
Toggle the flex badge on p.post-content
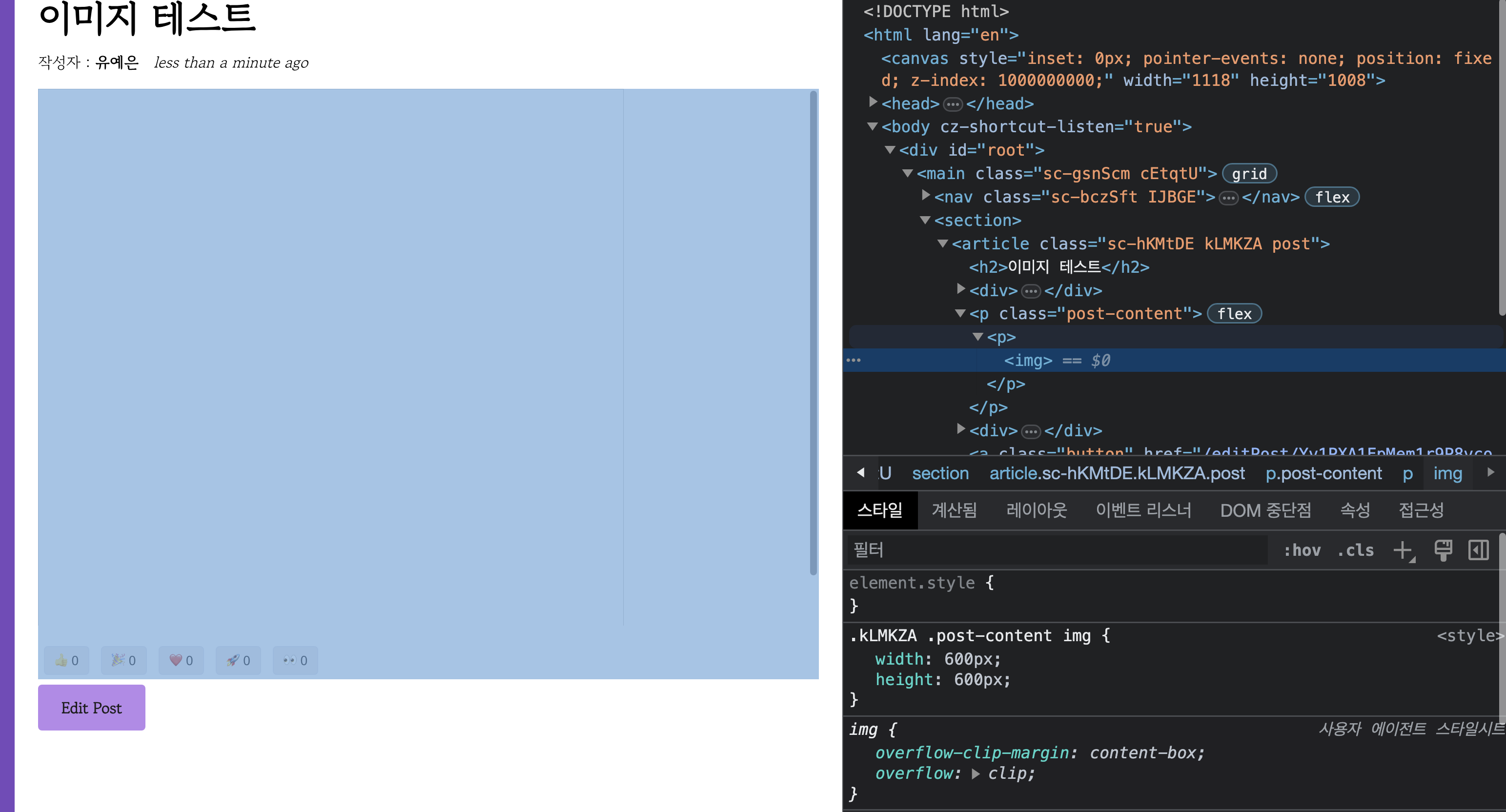click(1234, 314)
